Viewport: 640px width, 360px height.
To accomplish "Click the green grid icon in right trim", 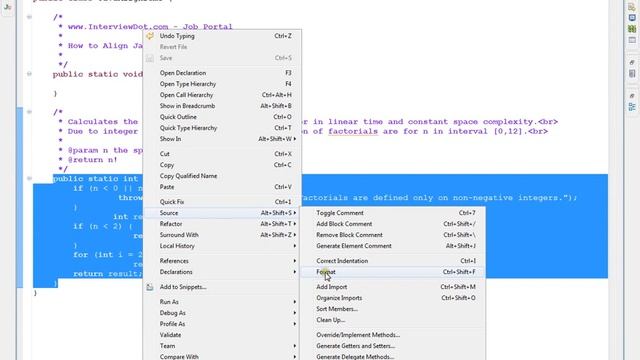I will [x=632, y=29].
